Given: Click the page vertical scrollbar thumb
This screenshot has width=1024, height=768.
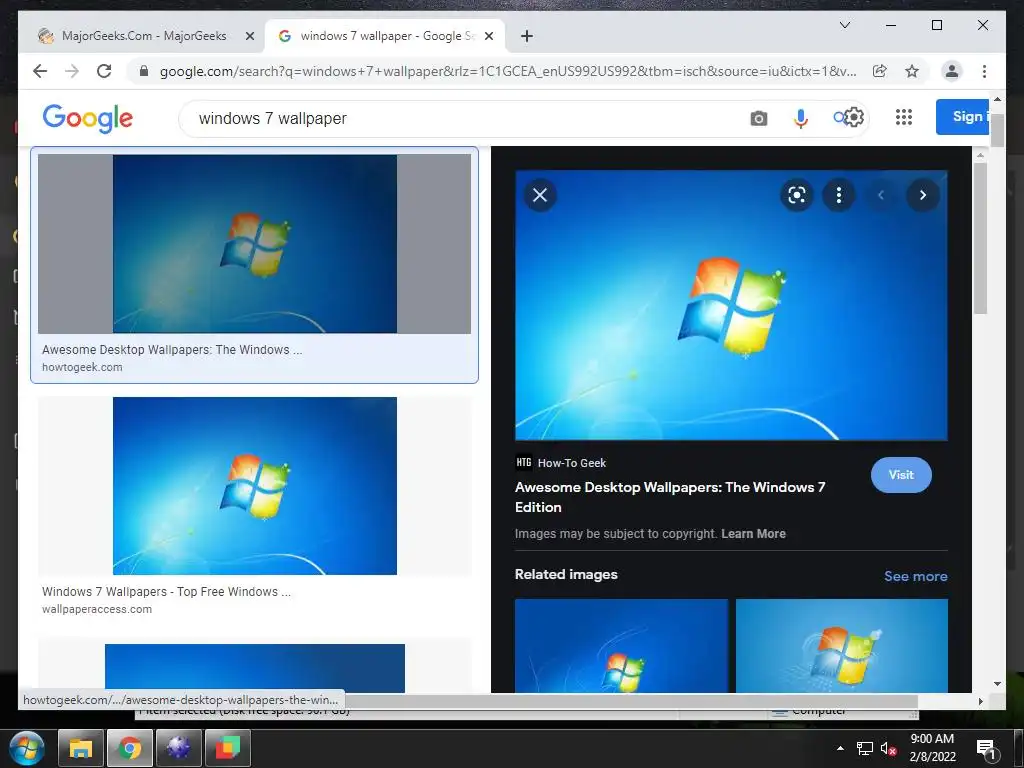Looking at the screenshot, I should pyautogui.click(x=997, y=131).
